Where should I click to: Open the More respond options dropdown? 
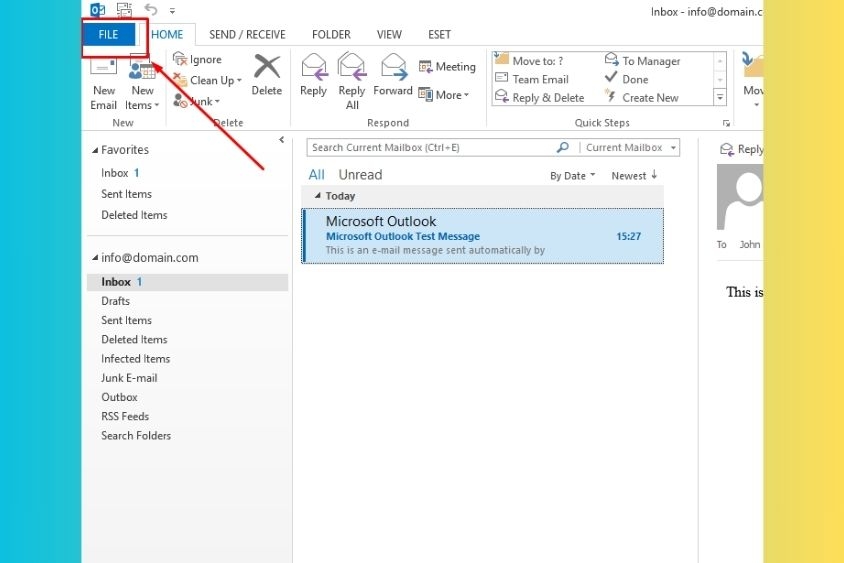coord(444,95)
